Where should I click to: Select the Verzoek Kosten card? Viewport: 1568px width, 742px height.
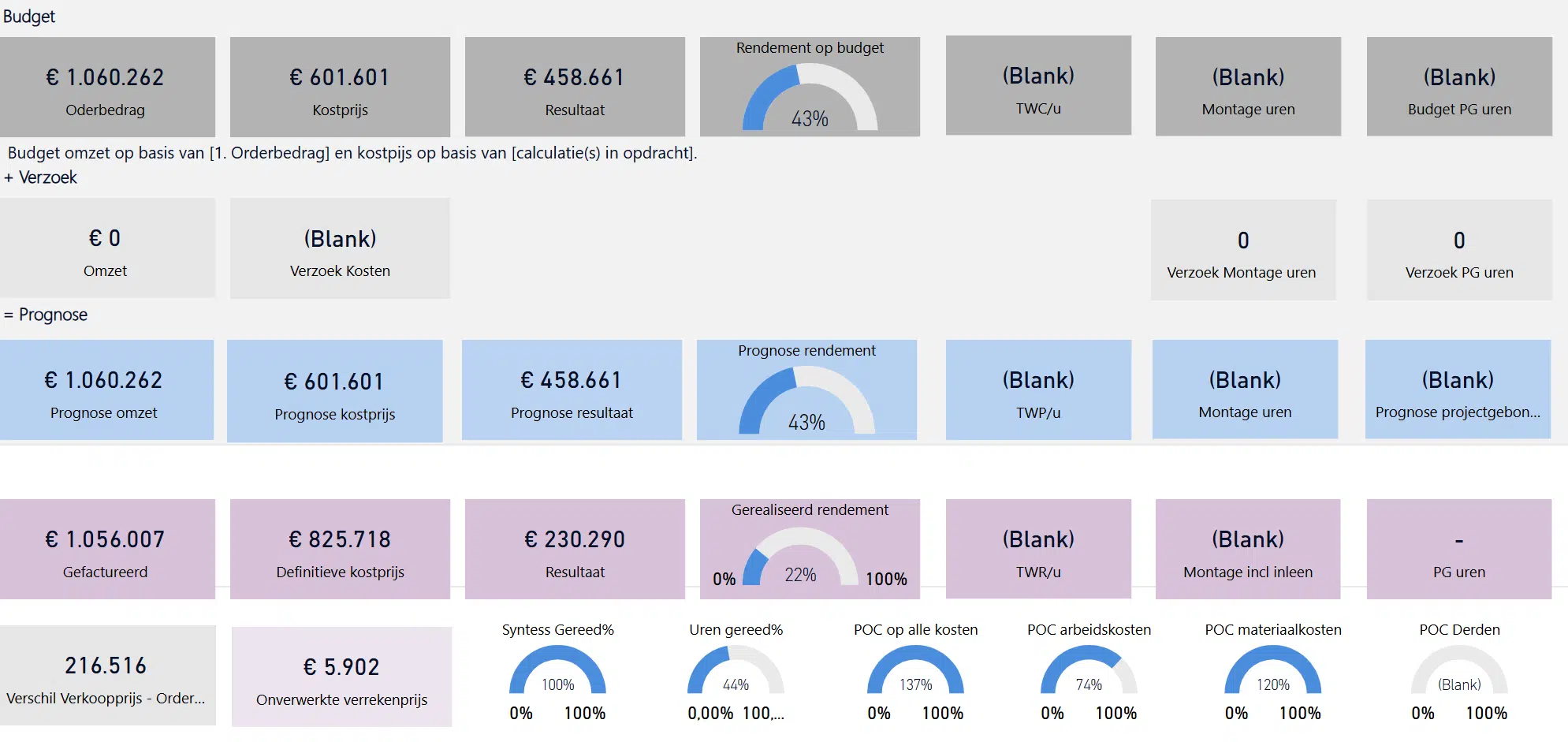pyautogui.click(x=340, y=248)
